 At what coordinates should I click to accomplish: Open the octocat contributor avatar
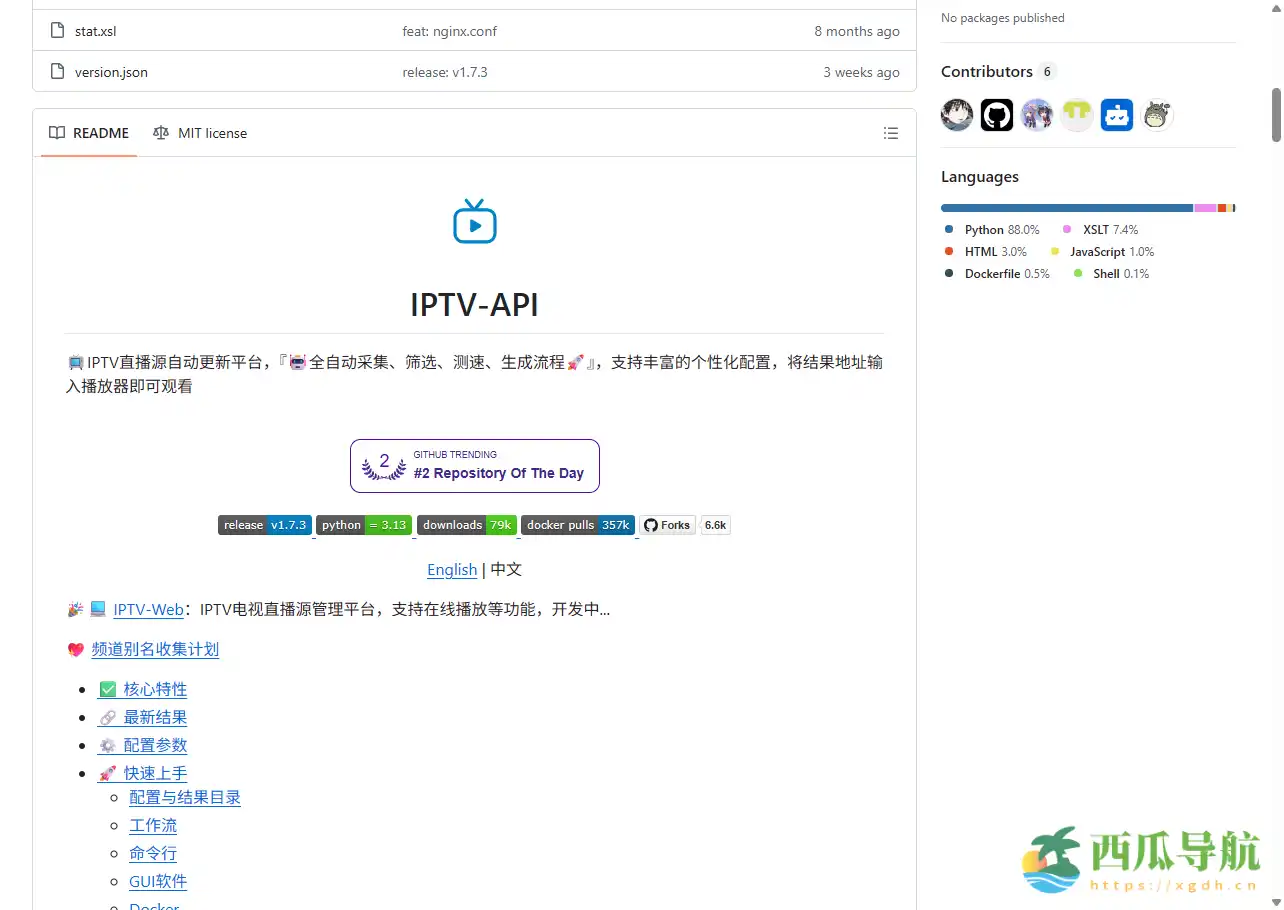[x=996, y=114]
